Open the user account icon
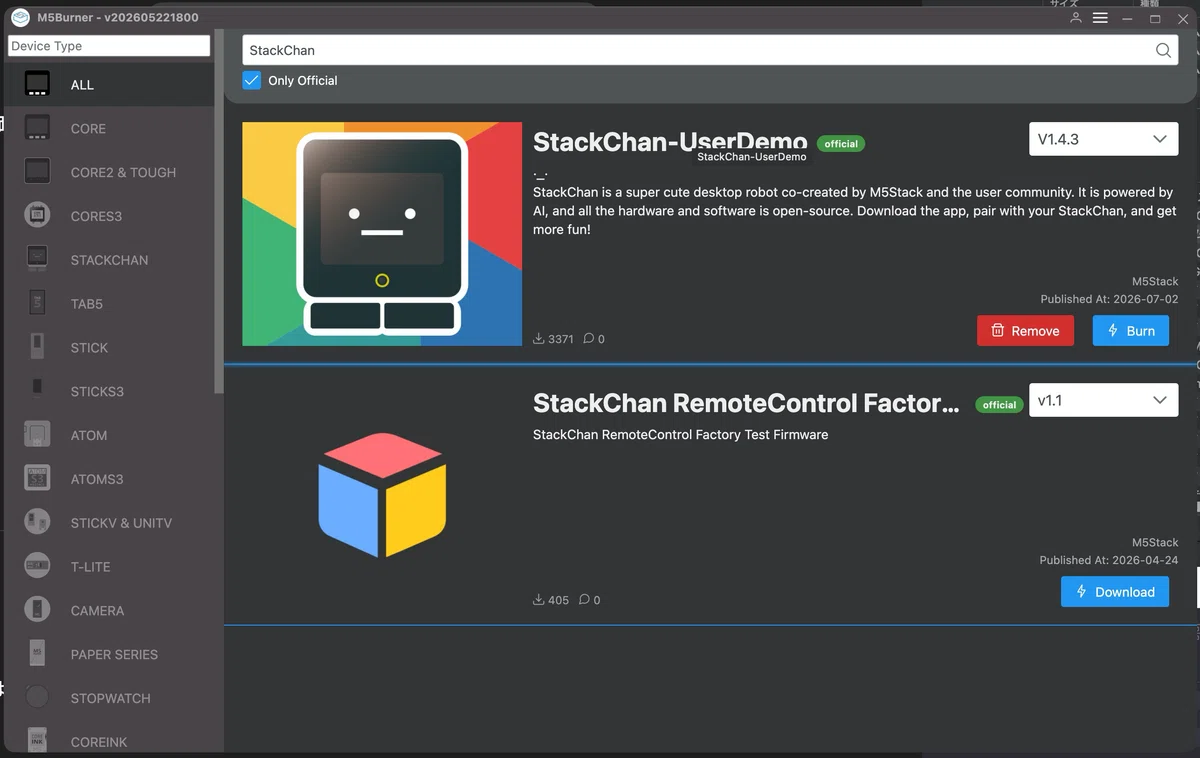The width and height of the screenshot is (1200, 758). point(1076,18)
